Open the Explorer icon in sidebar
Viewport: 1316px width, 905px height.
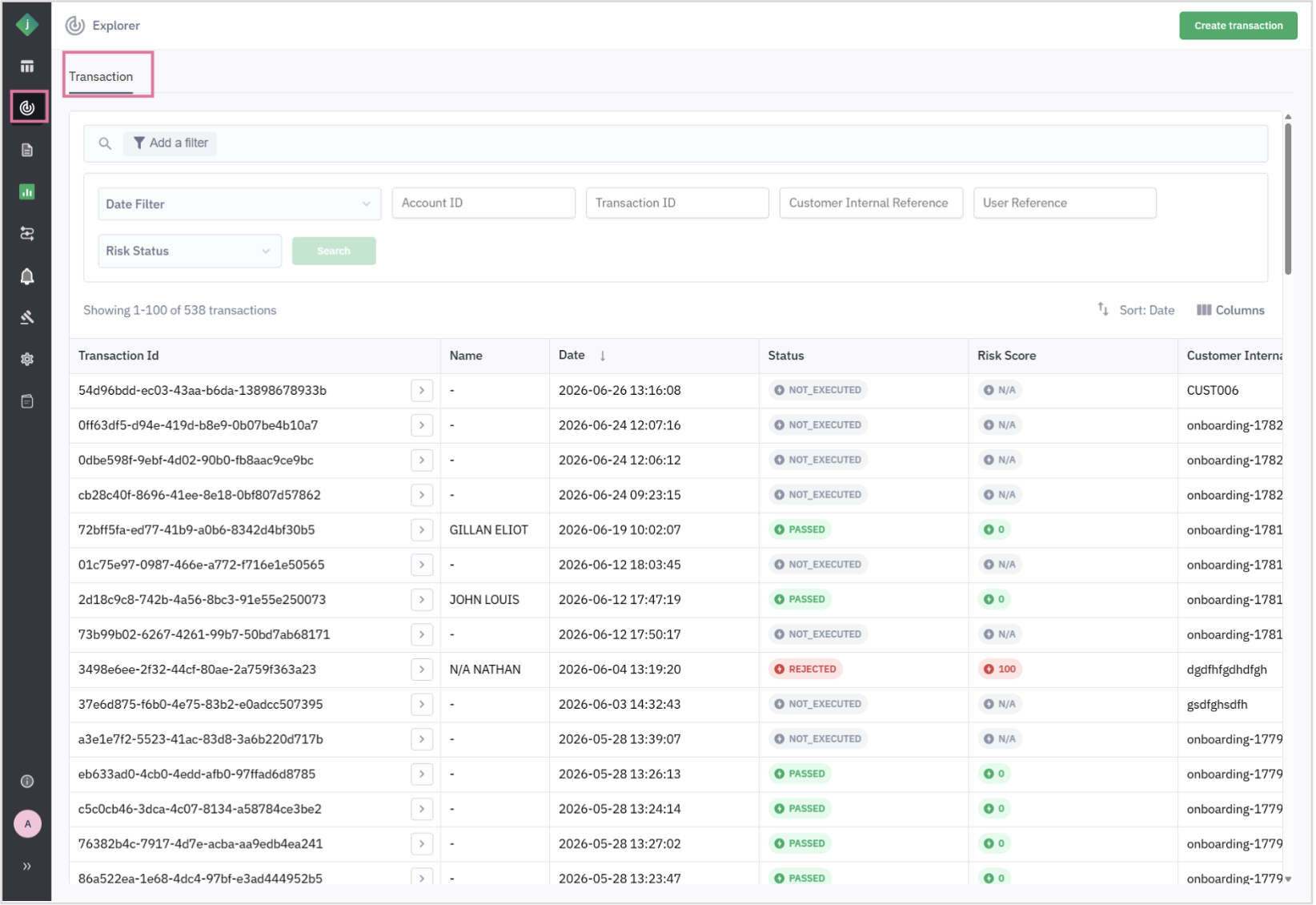[27, 107]
